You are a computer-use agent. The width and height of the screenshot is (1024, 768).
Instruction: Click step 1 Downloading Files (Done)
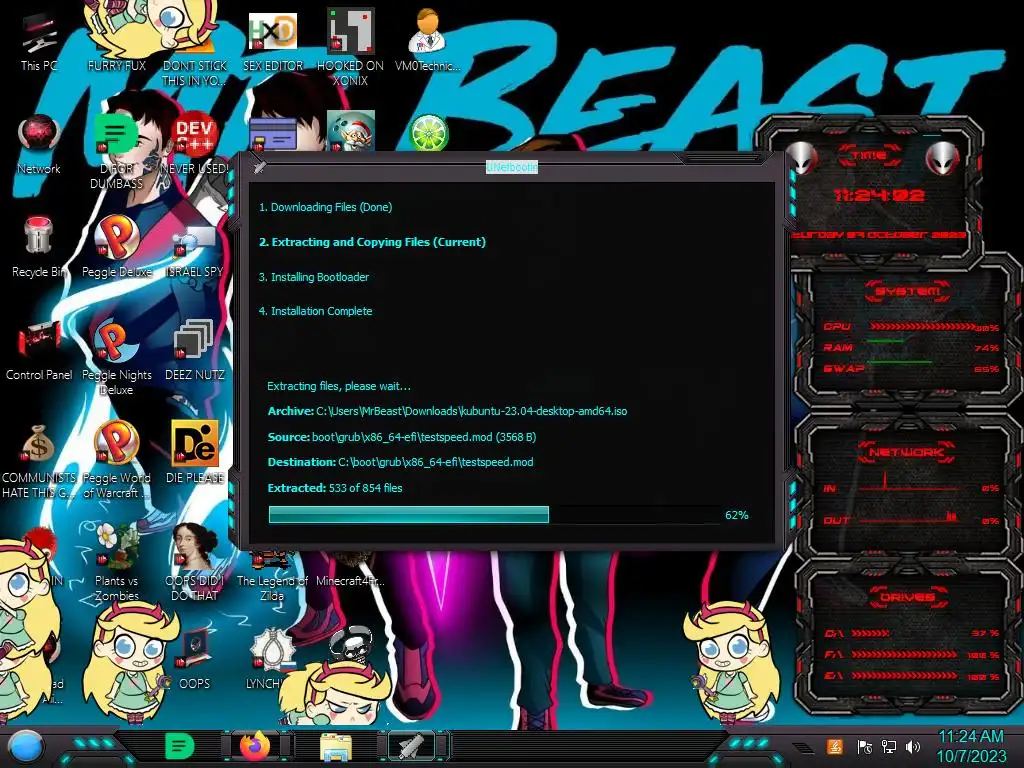325,207
